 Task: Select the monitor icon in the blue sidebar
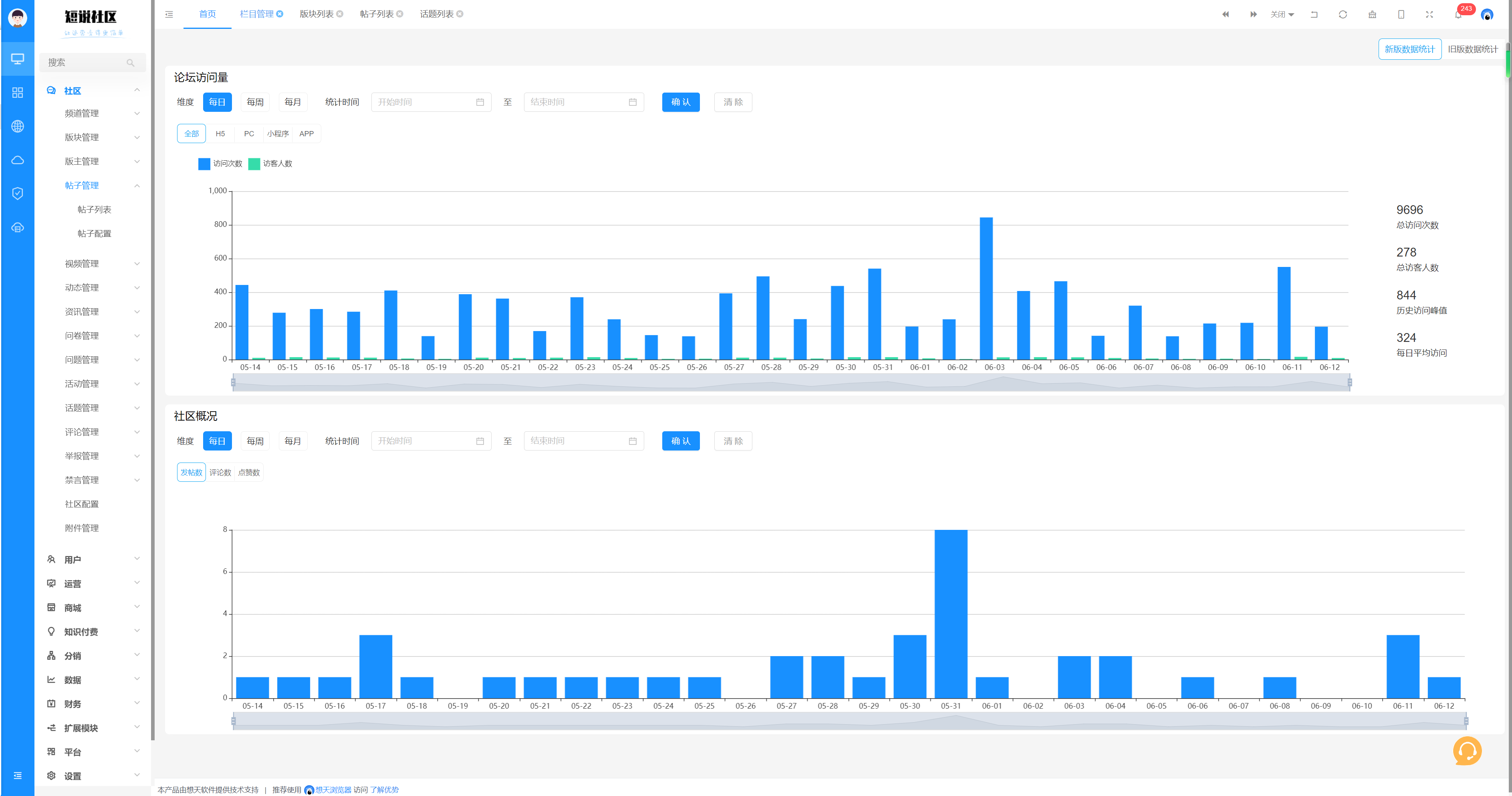click(18, 59)
